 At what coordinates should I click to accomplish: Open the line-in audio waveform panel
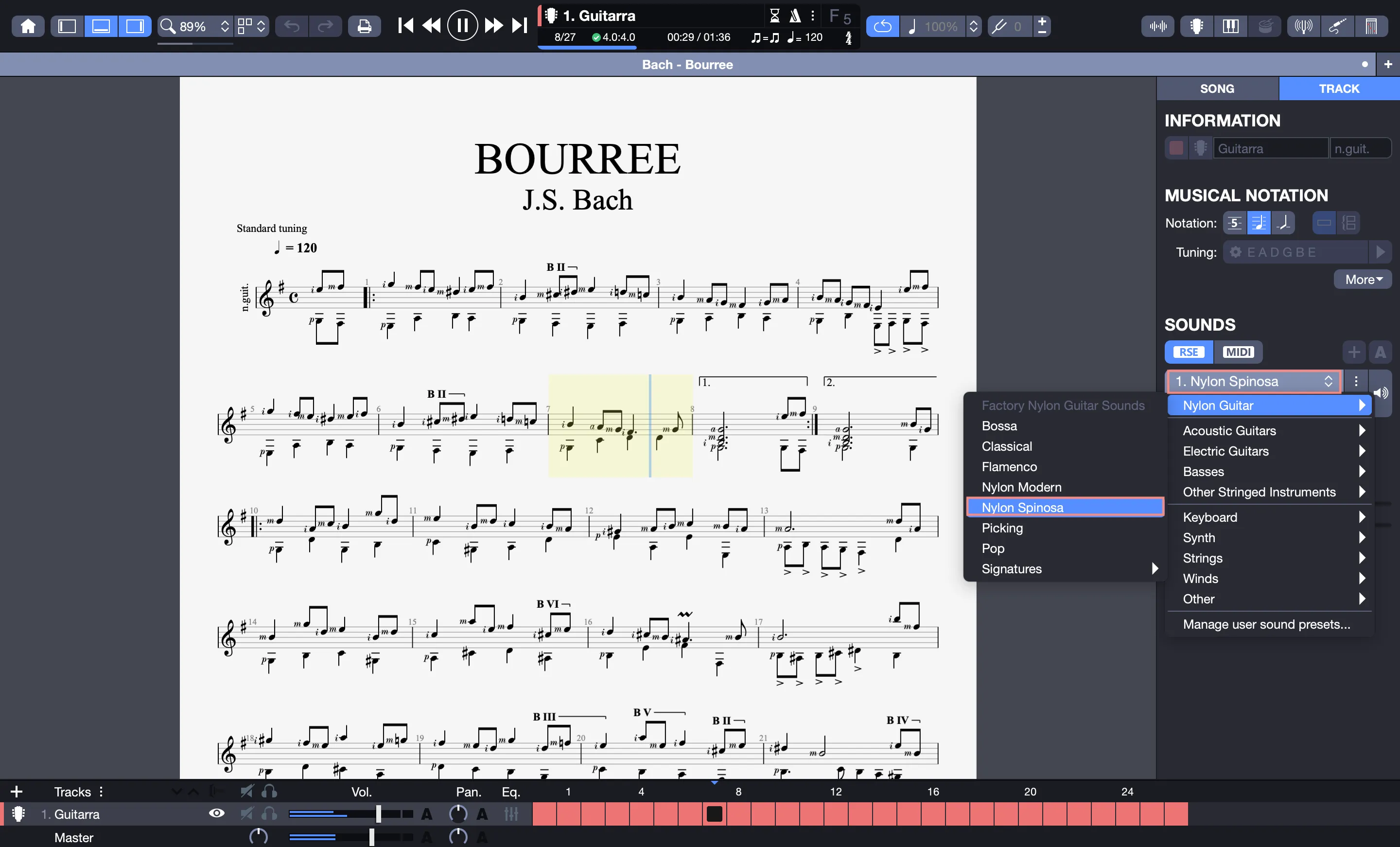pyautogui.click(x=1157, y=26)
